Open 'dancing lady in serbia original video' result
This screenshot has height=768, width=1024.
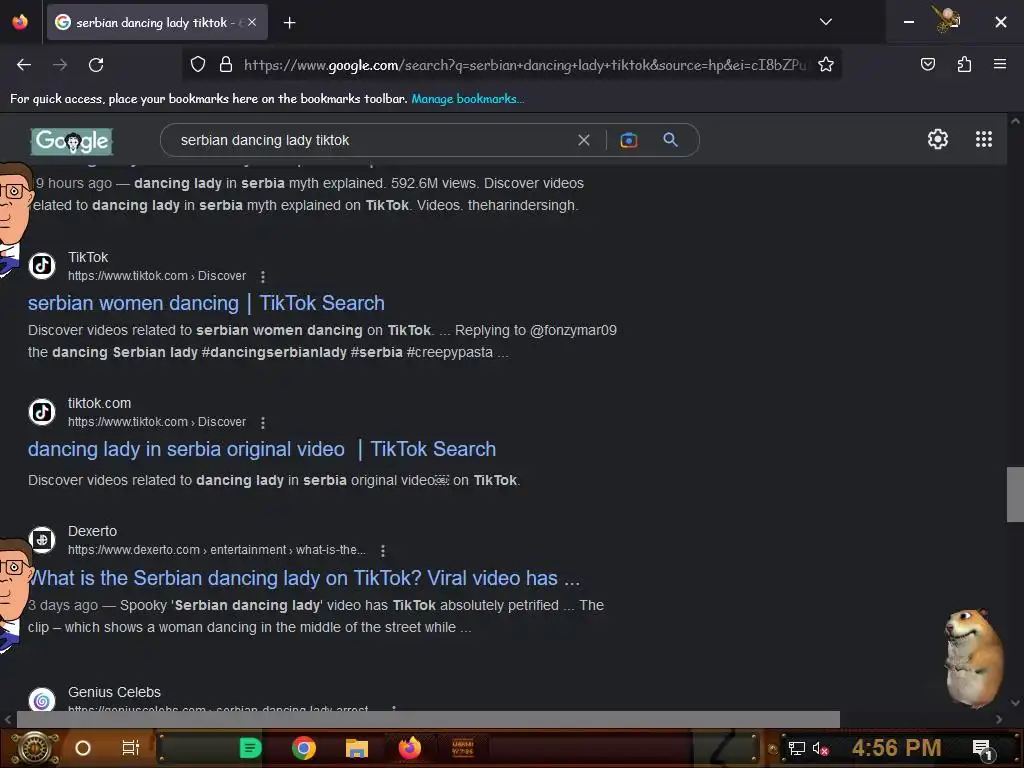point(262,449)
